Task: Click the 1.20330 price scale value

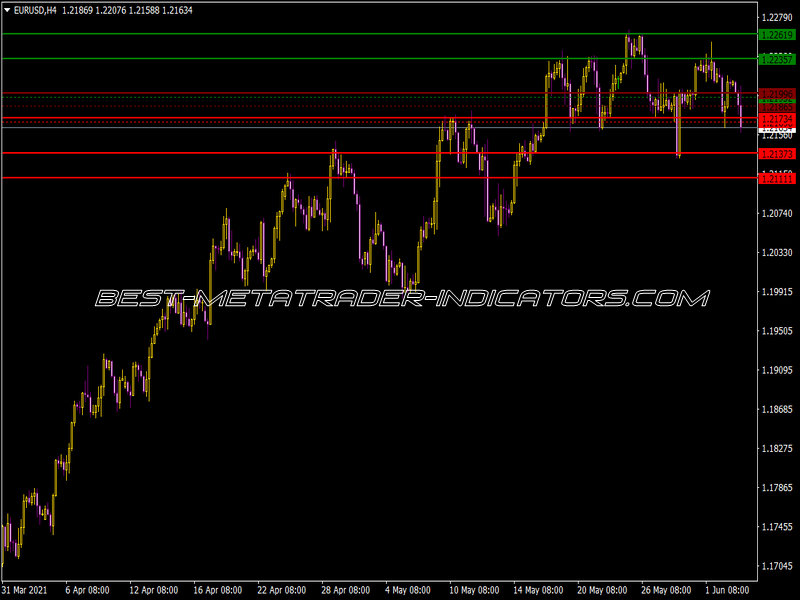Action: coord(777,253)
